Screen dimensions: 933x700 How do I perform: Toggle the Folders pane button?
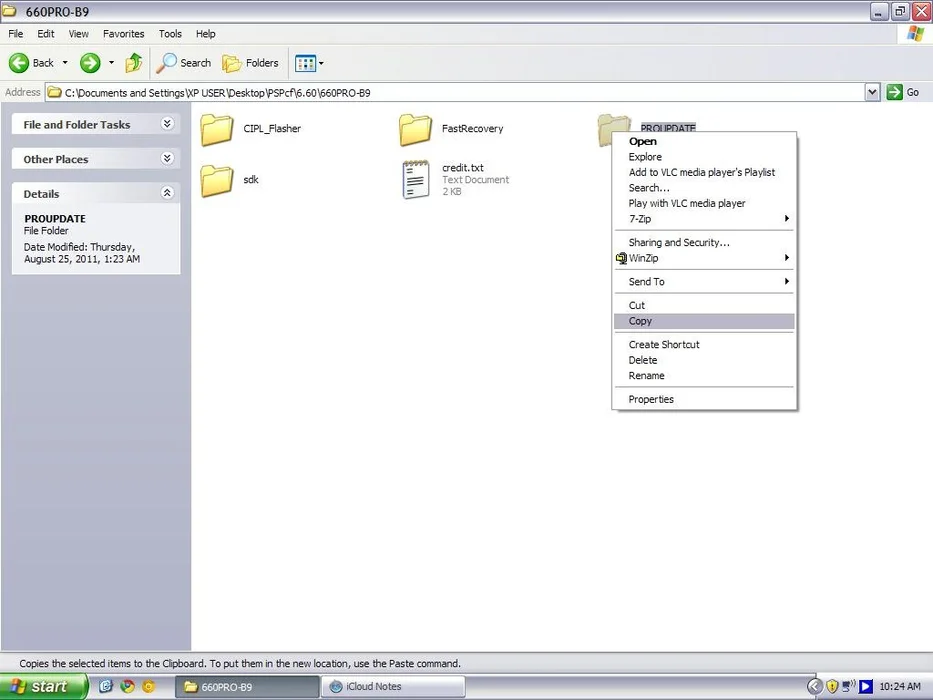point(251,63)
